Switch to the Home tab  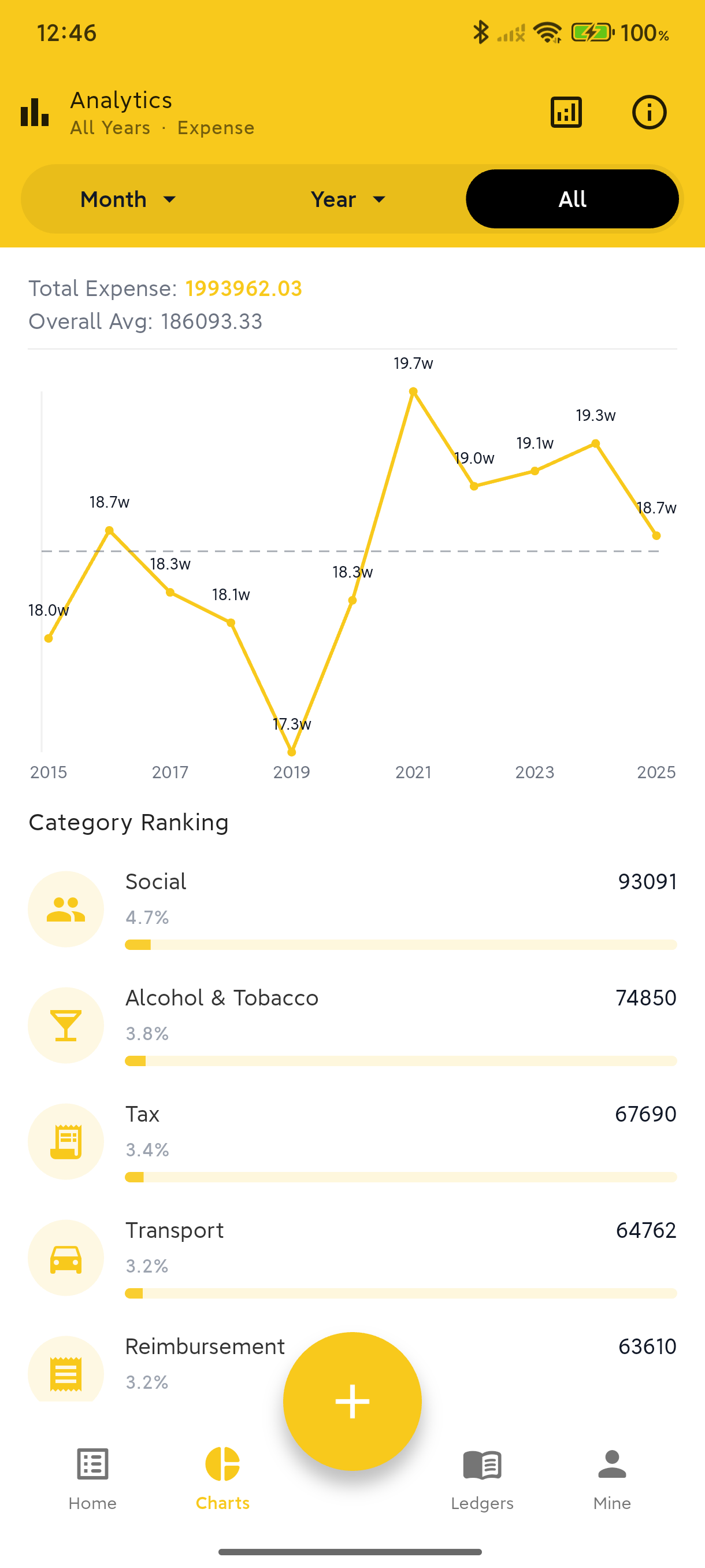[92, 1478]
